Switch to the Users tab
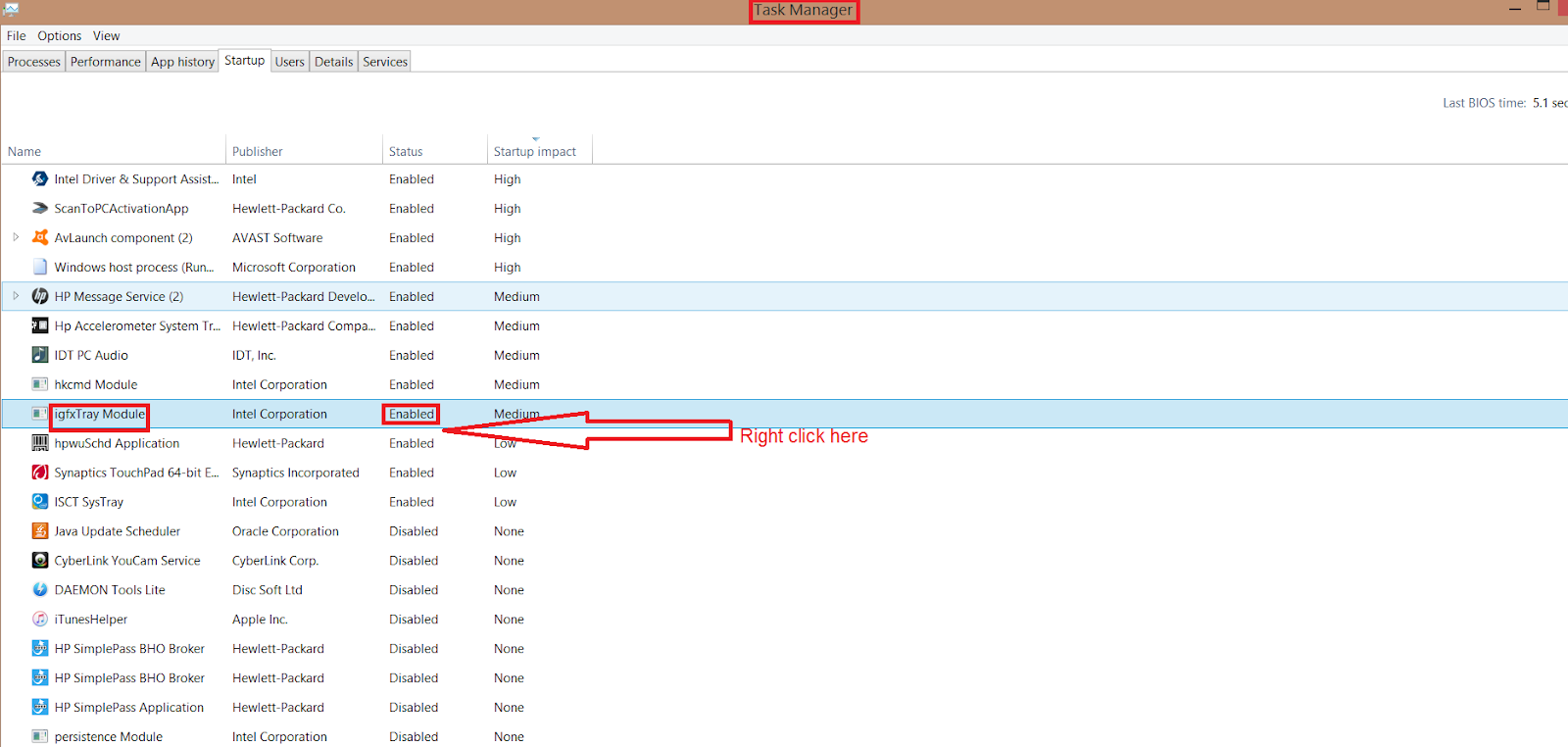 (x=289, y=62)
